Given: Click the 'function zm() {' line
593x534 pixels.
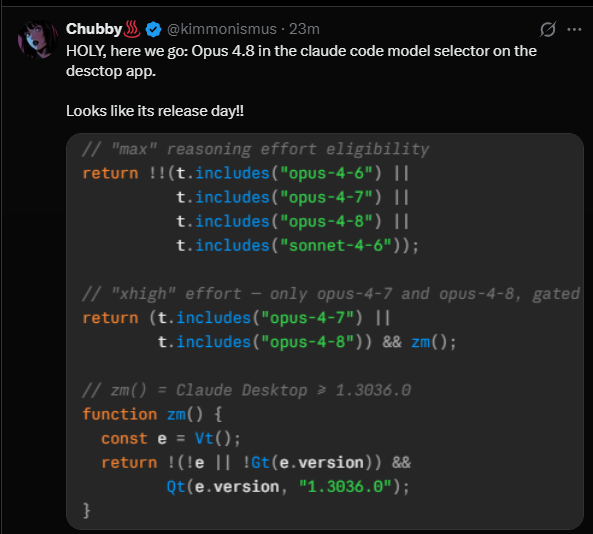Looking at the screenshot, I should tap(152, 414).
